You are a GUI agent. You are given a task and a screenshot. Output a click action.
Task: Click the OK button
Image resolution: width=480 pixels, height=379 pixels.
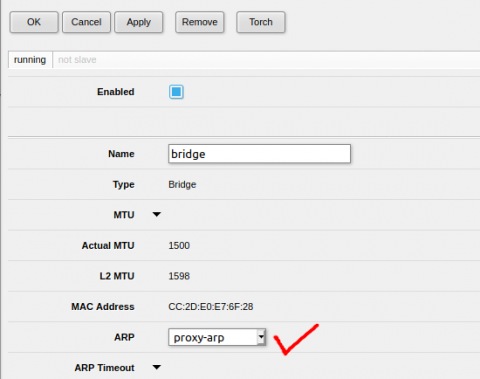[34, 22]
